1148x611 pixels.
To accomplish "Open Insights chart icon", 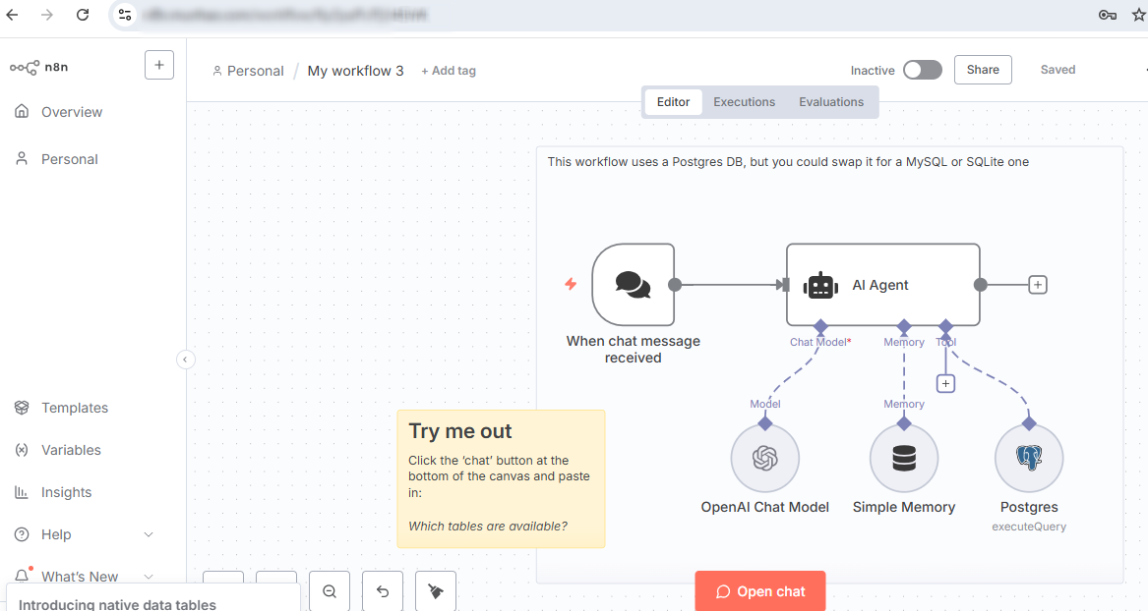I will point(21,492).
